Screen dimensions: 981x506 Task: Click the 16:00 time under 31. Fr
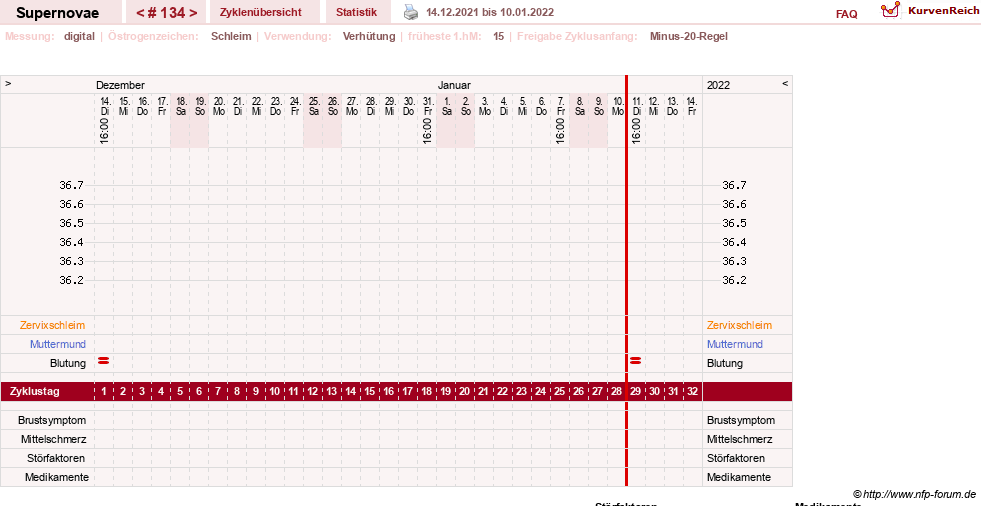427,131
